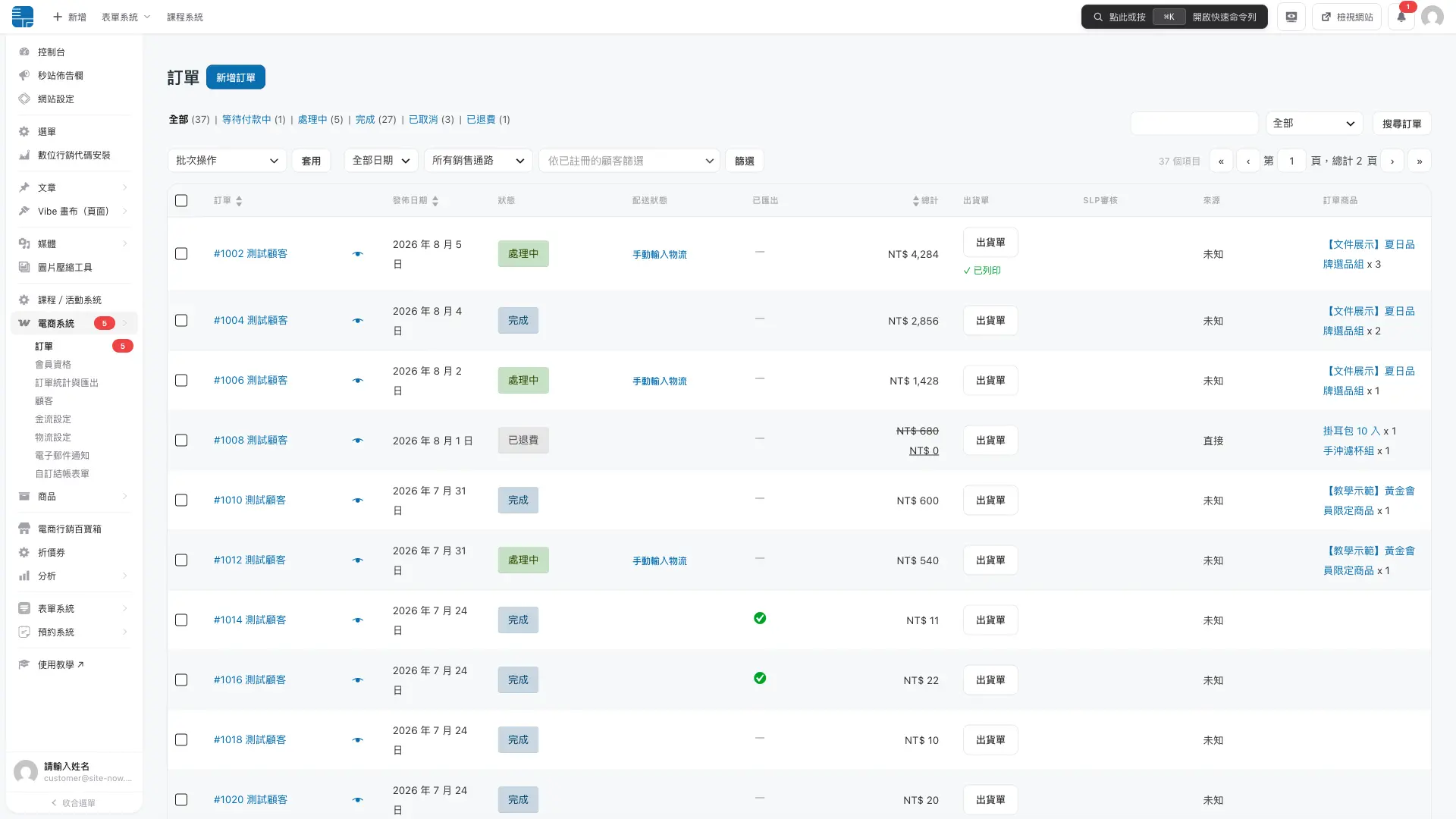This screenshot has height=819, width=1456.
Task: Select order #1012 checkbox
Action: (181, 560)
